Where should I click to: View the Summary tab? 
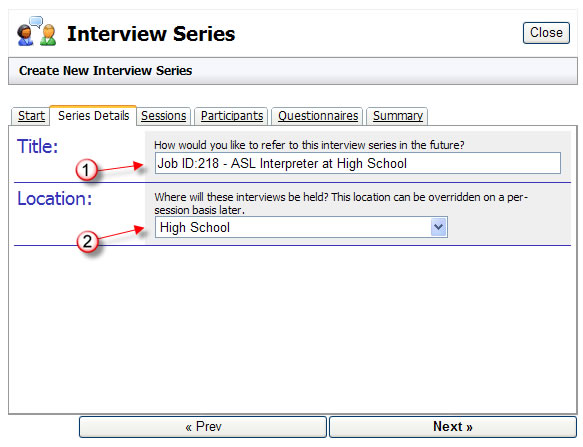click(x=397, y=116)
